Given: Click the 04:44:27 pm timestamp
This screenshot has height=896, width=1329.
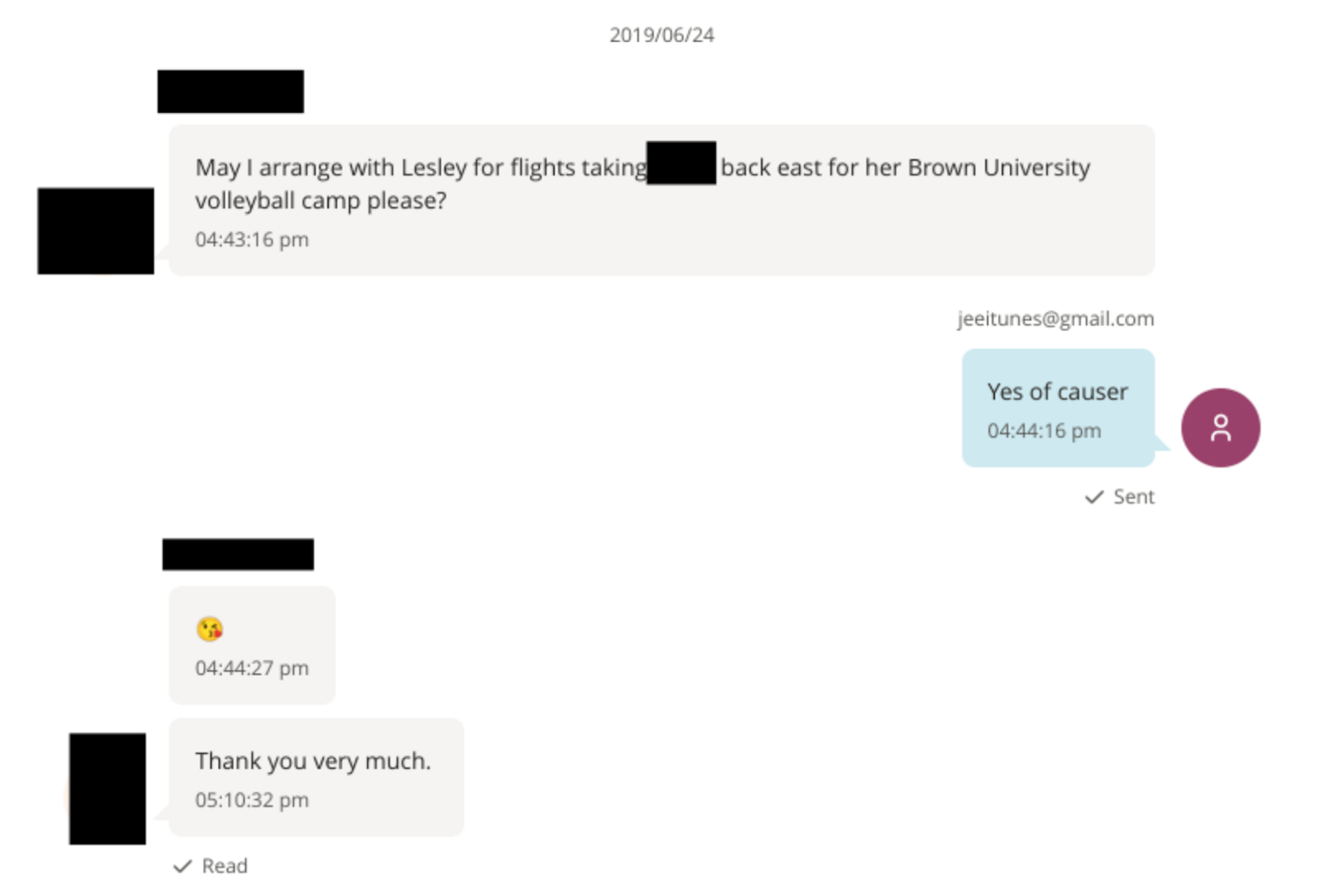Looking at the screenshot, I should 252,668.
